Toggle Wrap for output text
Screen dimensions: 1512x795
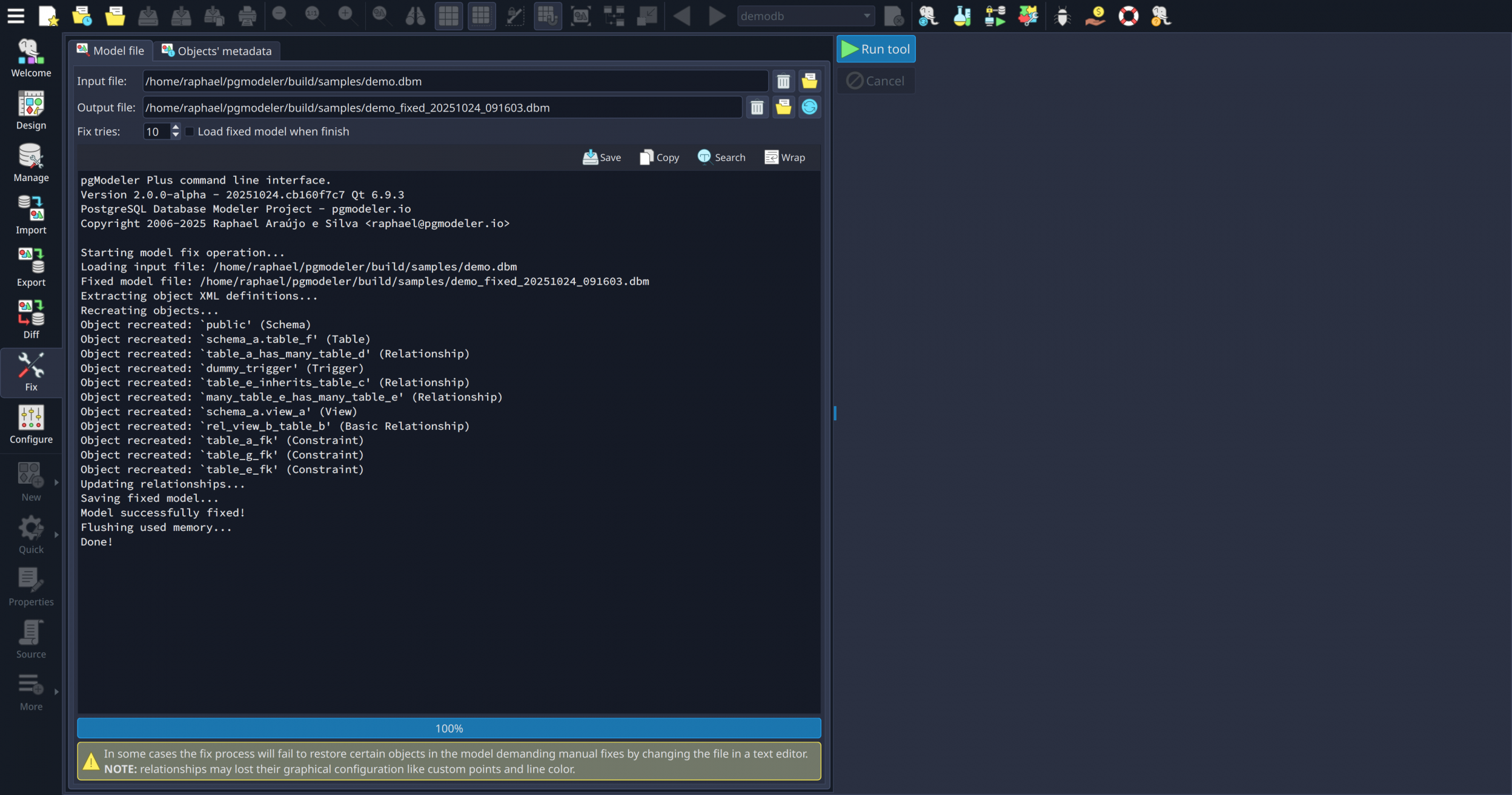pos(785,157)
